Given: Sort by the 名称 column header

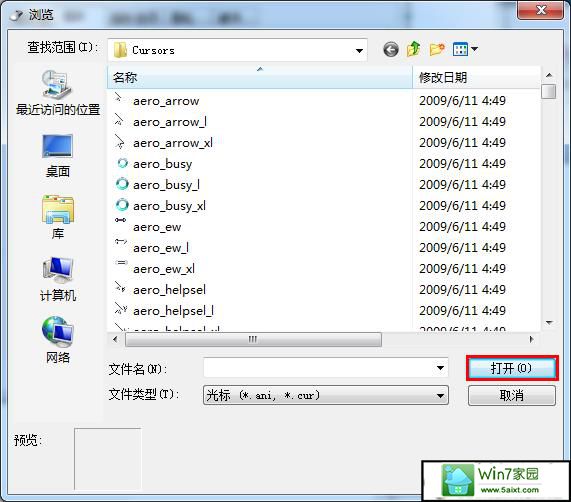Looking at the screenshot, I should (x=260, y=77).
